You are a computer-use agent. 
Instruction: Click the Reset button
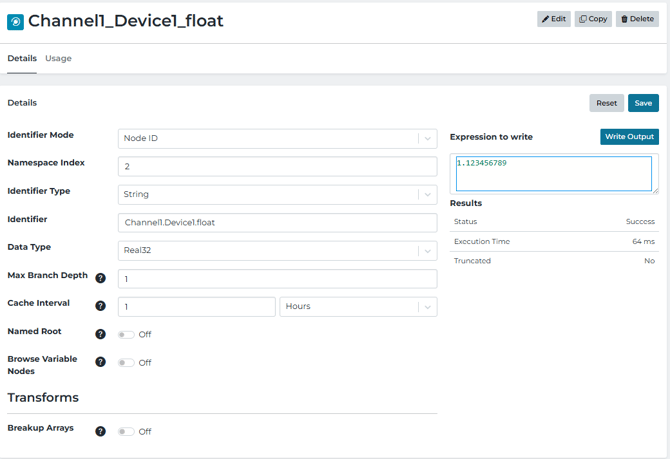pos(606,103)
